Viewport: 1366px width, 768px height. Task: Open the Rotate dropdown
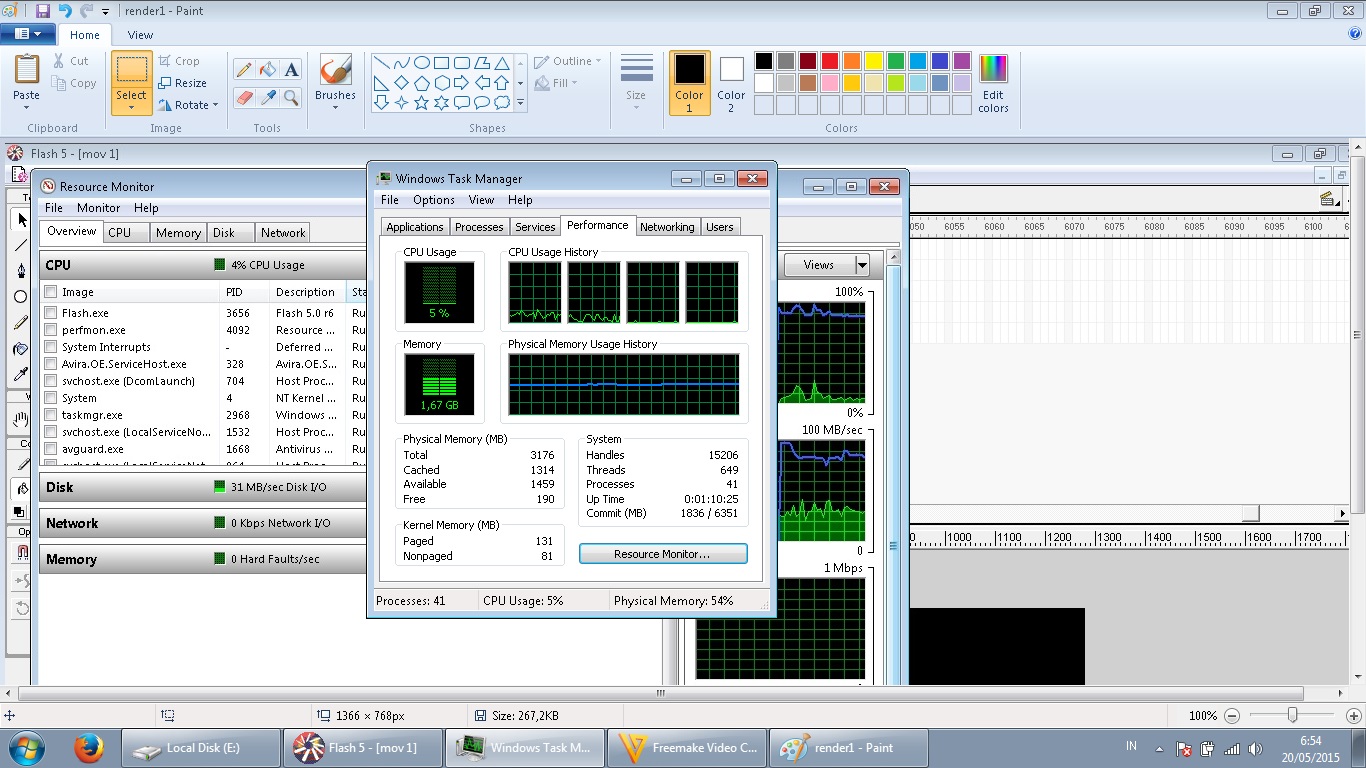pyautogui.click(x=215, y=105)
